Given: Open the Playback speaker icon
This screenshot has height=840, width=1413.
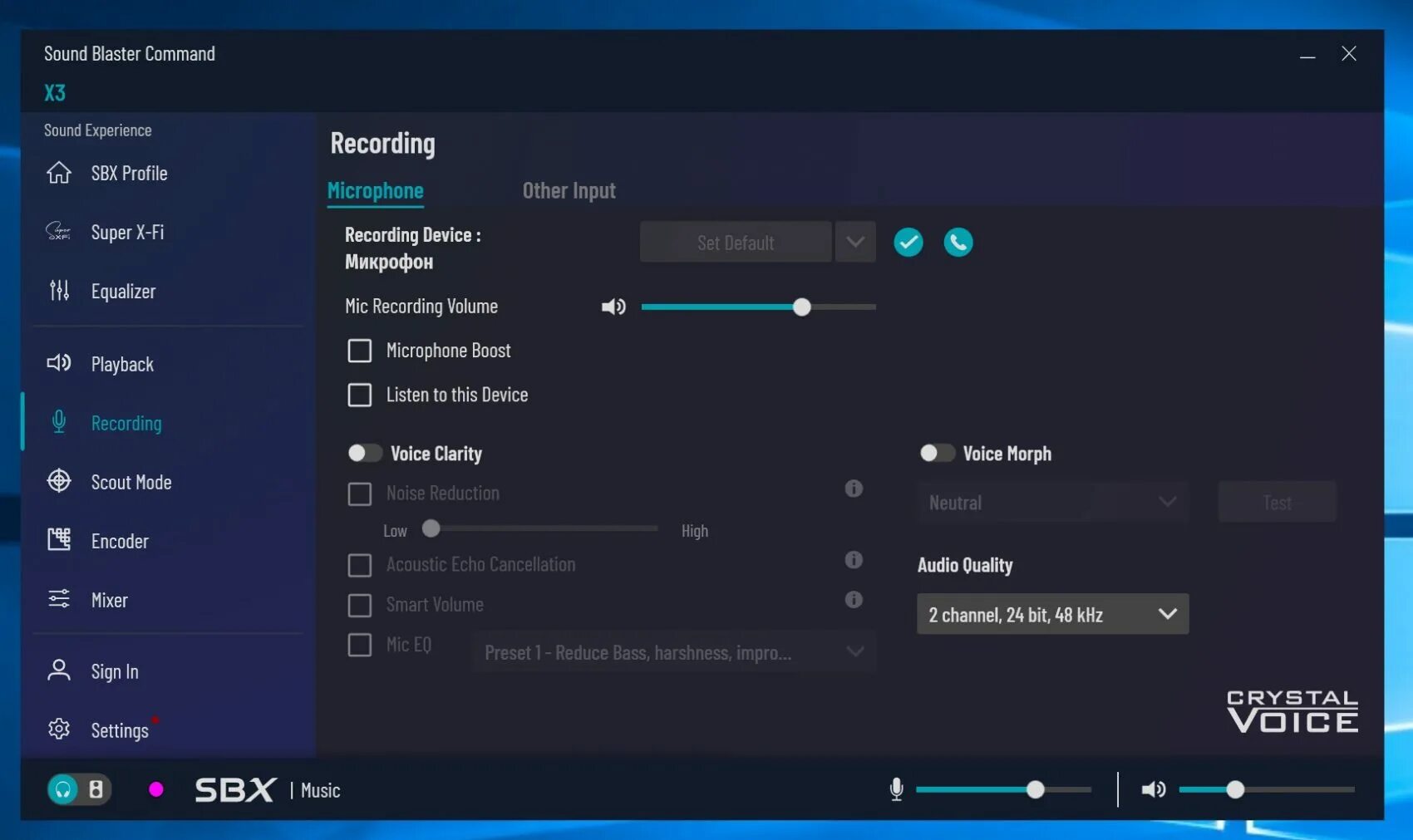Looking at the screenshot, I should click(59, 363).
